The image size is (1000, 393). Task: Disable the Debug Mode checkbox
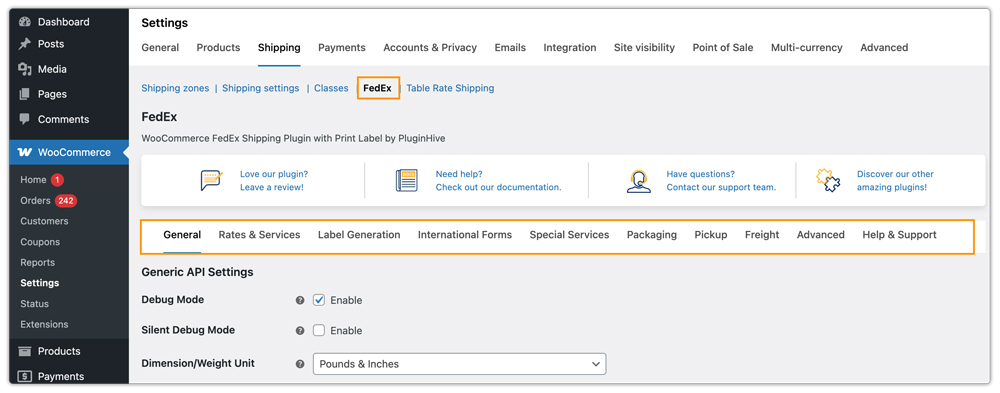point(320,300)
